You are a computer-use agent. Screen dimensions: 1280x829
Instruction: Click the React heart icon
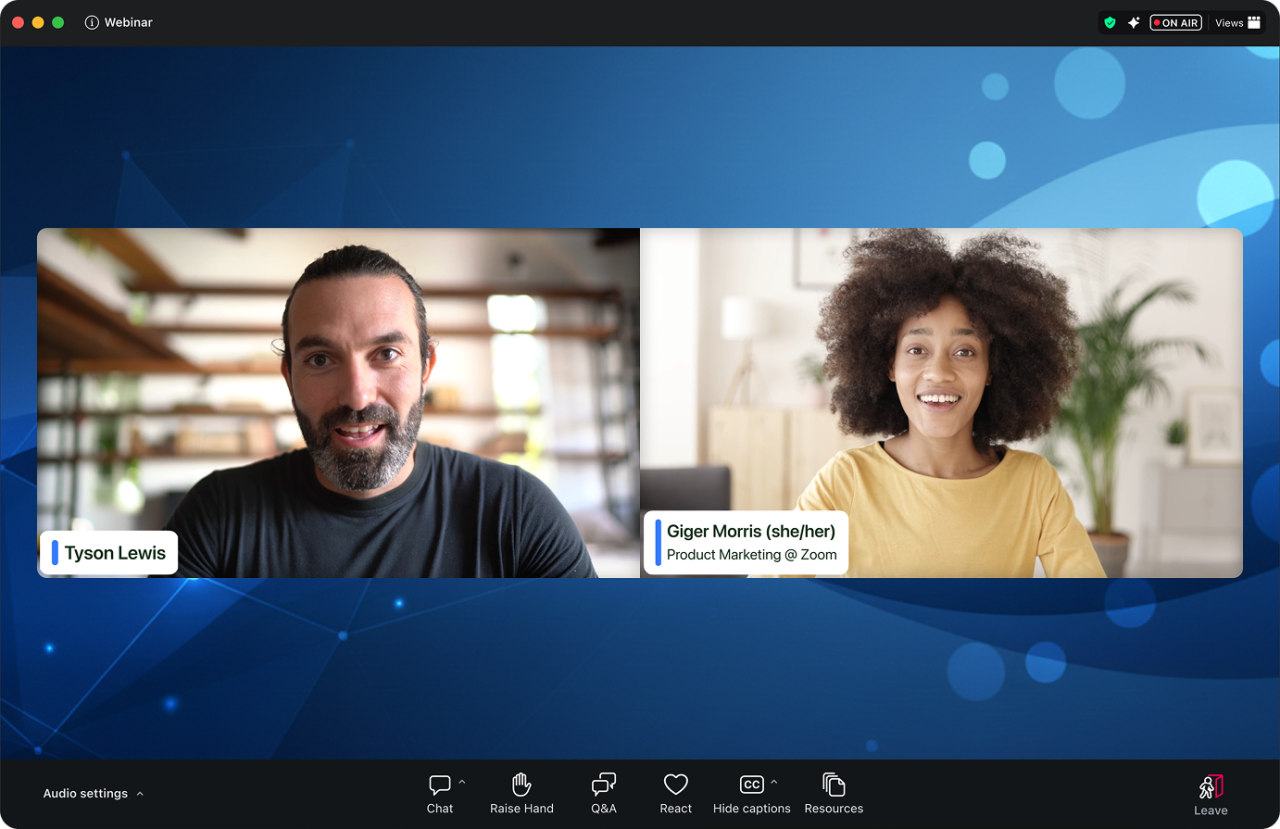coord(676,785)
